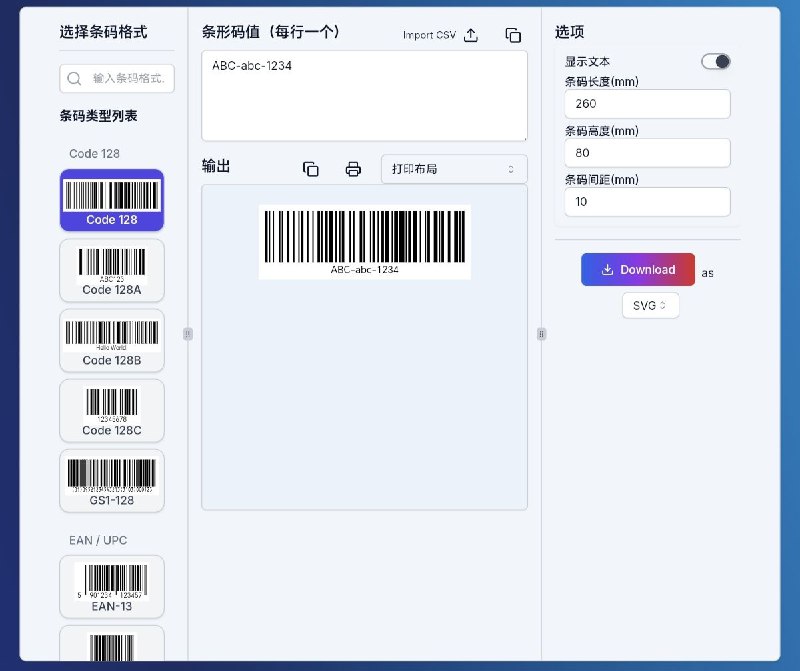Image resolution: width=800 pixels, height=671 pixels.
Task: Click the right panel resize handle
Action: 541,334
